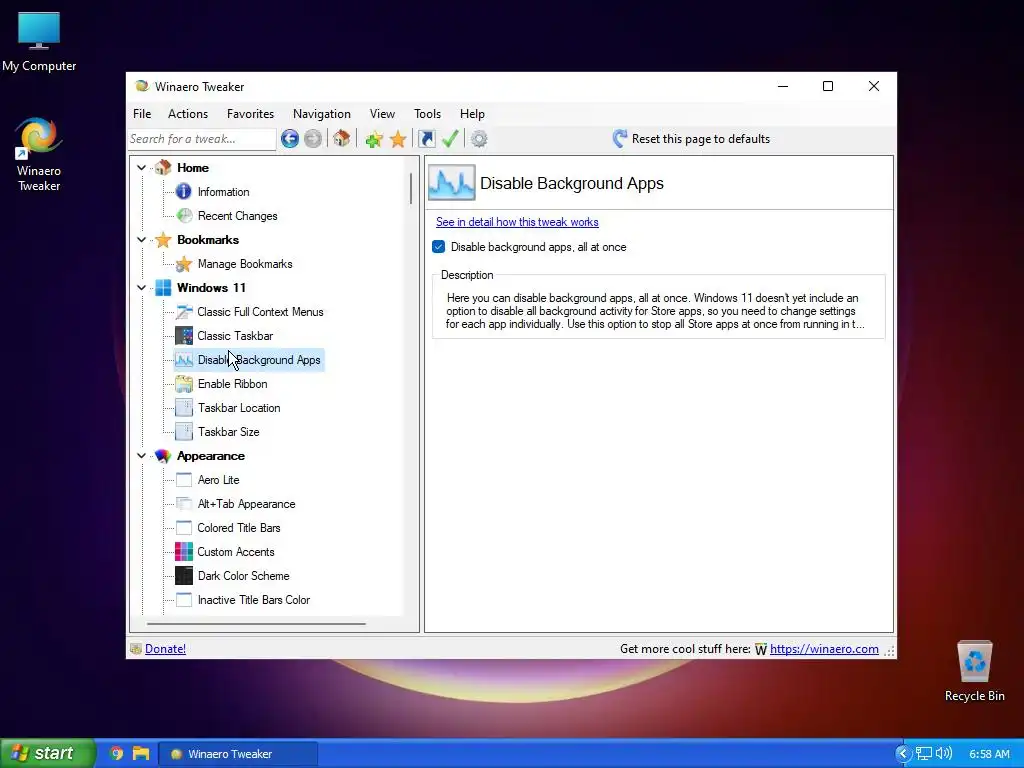This screenshot has width=1024, height=768.
Task: Open settings via the toolbar gear icon
Action: pyautogui.click(x=479, y=139)
